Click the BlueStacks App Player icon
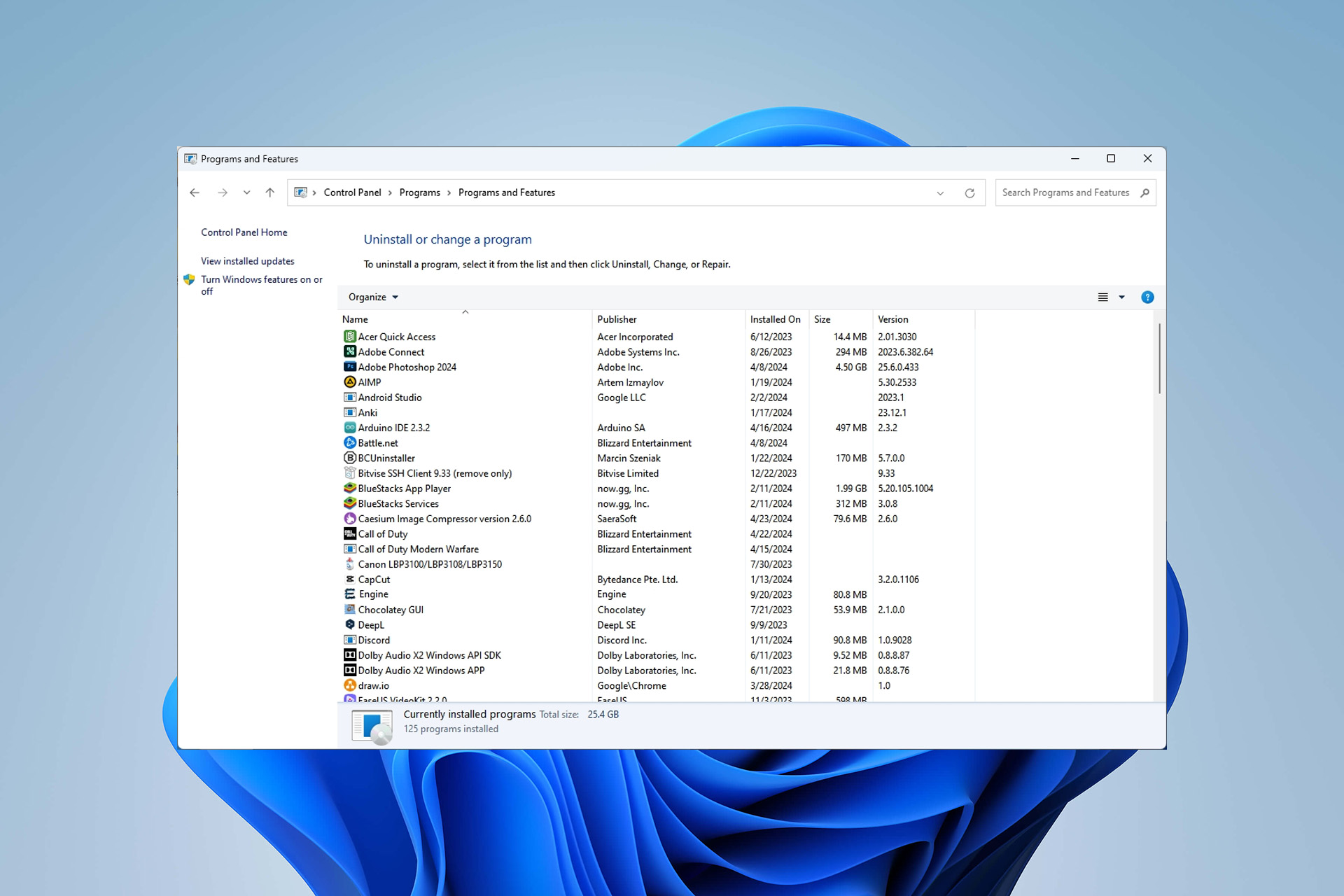1344x896 pixels. pyautogui.click(x=350, y=489)
